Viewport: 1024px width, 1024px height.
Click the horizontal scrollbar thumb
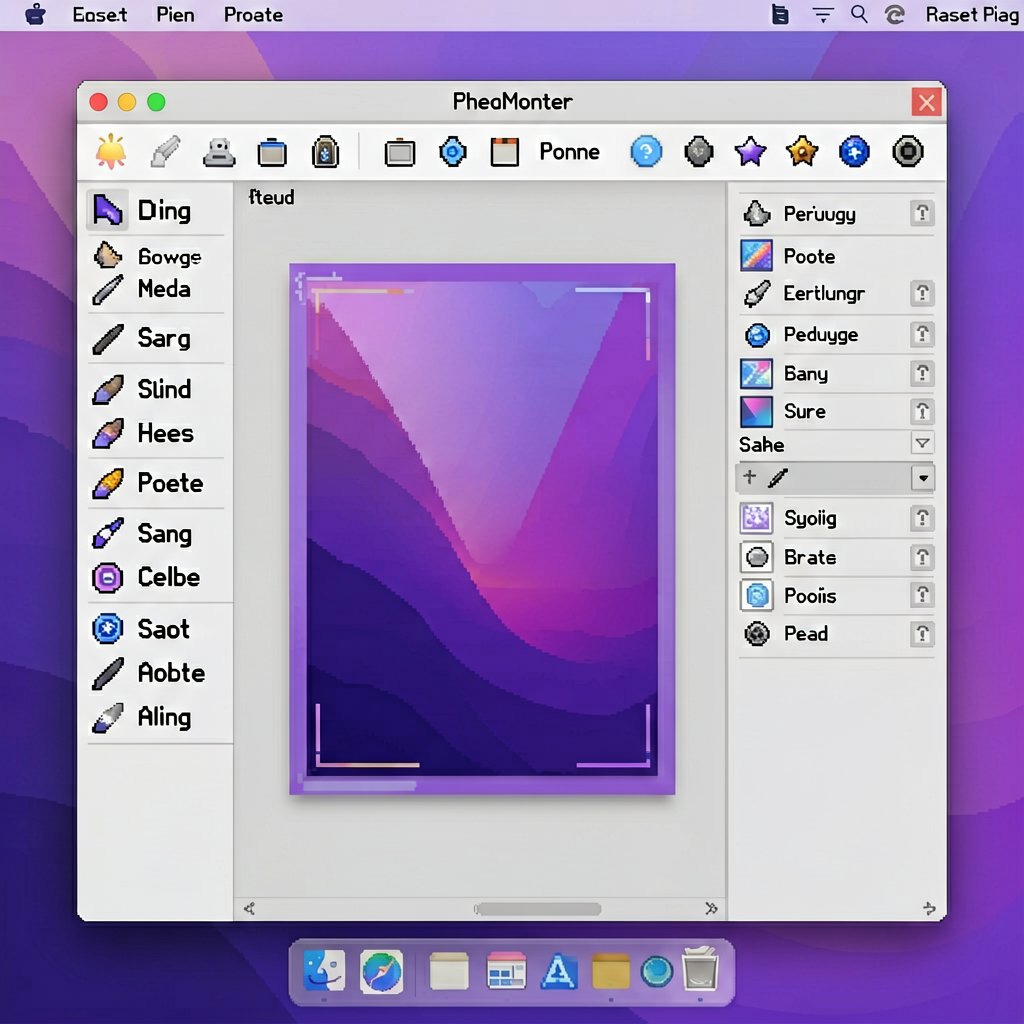pyautogui.click(x=537, y=909)
